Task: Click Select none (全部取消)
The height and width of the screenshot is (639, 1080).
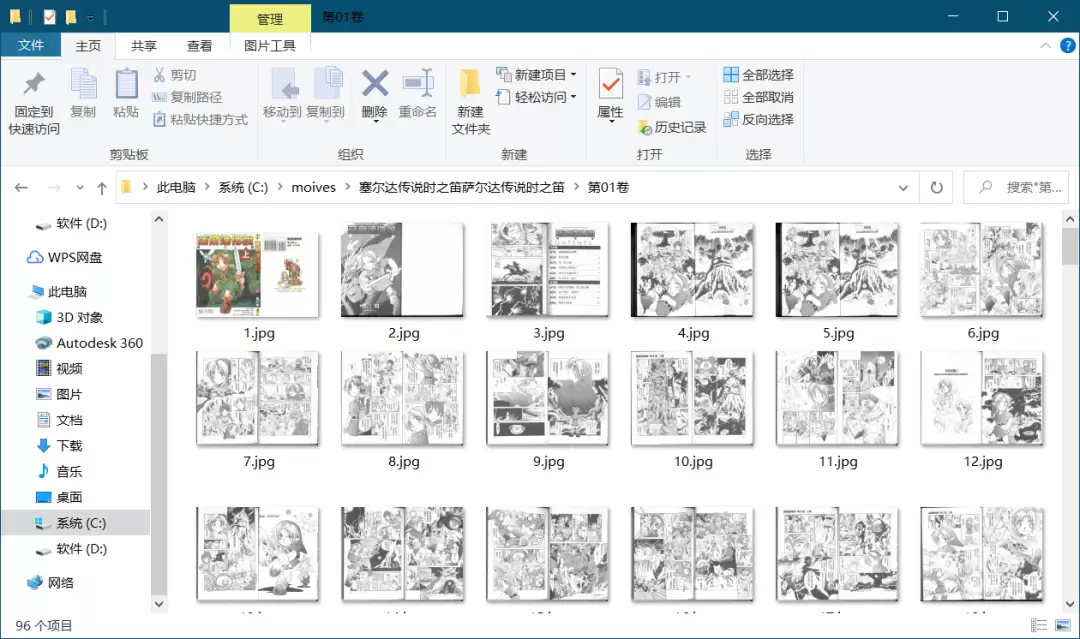Action: (758, 97)
